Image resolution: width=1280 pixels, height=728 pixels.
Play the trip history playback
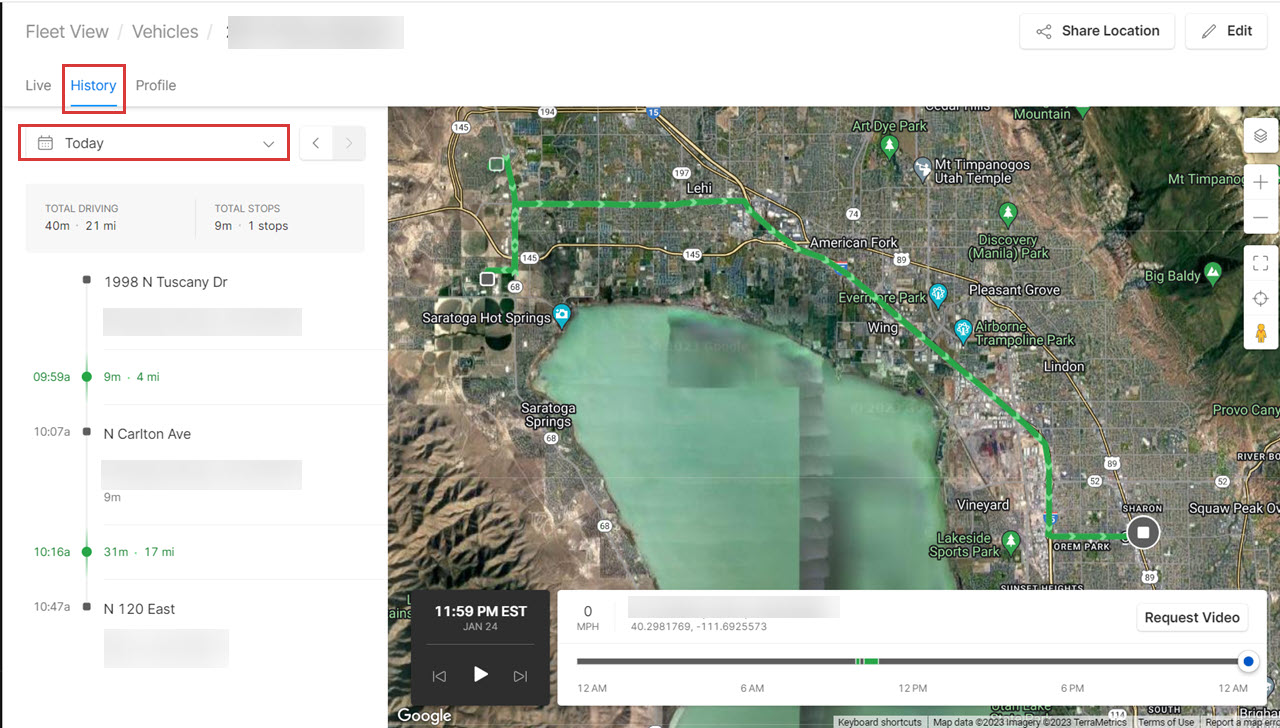480,674
